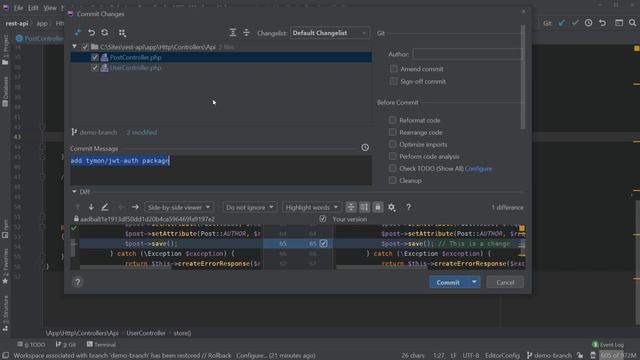
Task: Open the File menu
Action: [x=18, y=8]
